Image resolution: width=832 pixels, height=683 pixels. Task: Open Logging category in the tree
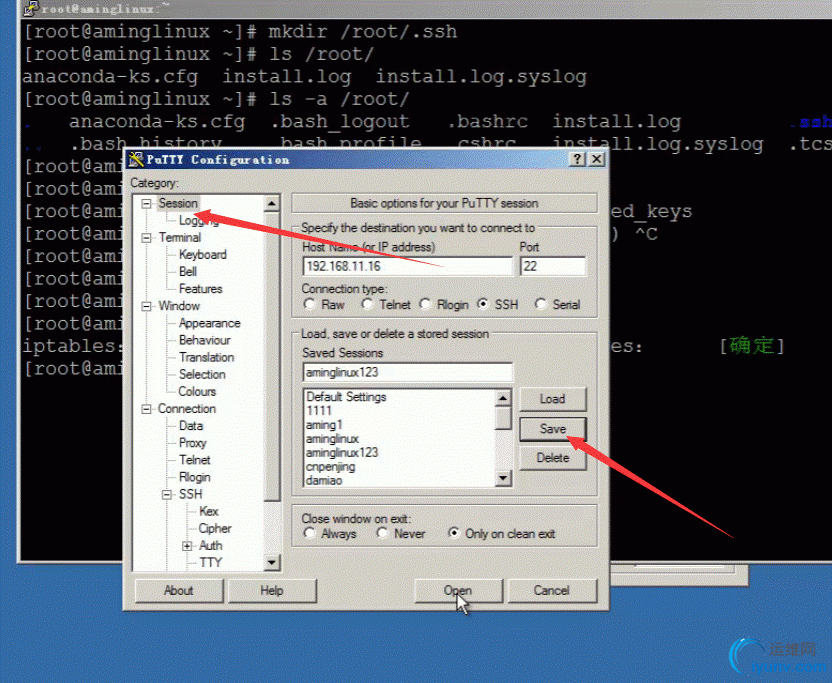click(x=198, y=220)
